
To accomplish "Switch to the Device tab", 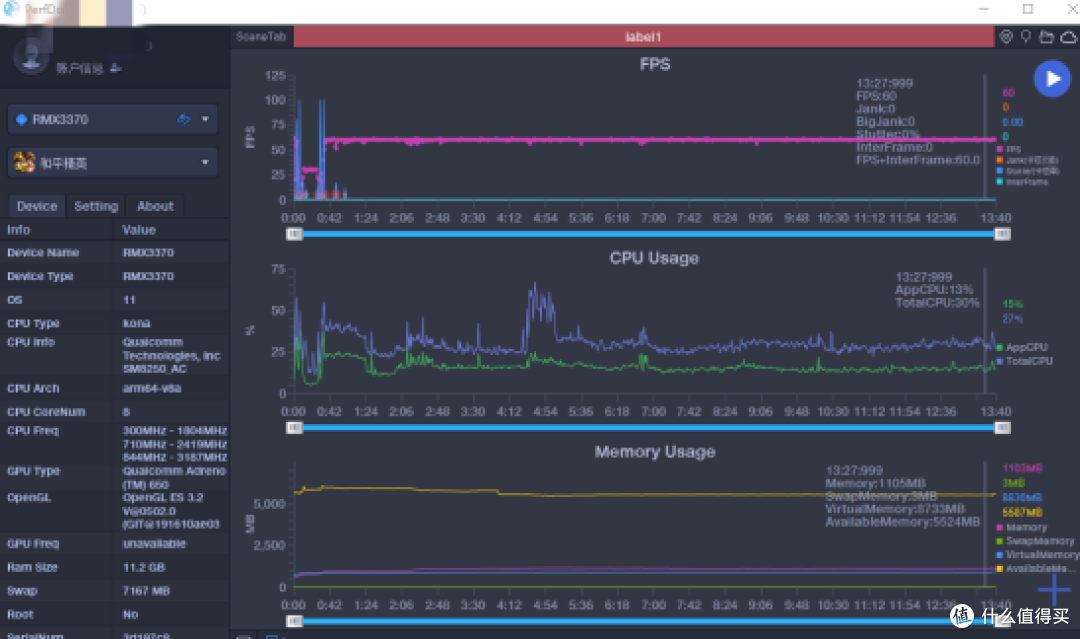I will point(37,206).
